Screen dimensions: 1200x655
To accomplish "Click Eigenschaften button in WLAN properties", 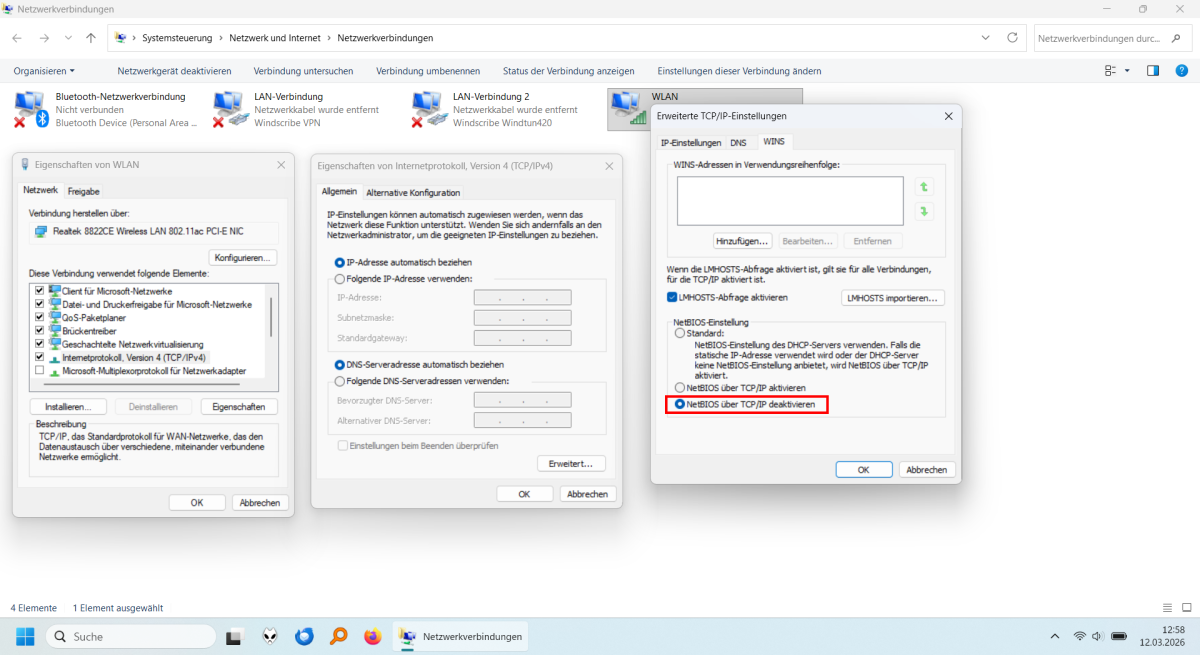I will 239,407.
